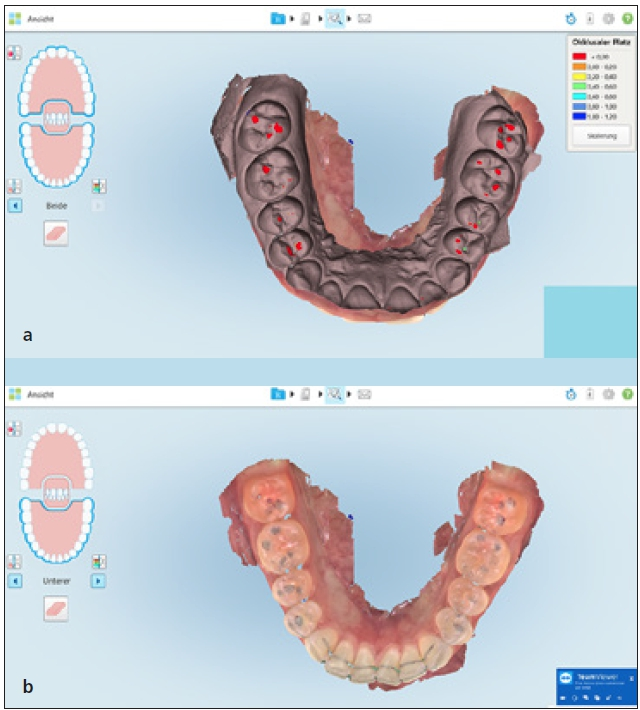640x710 pixels.
Task: Click the Ansicht menu in bottom panel
Action: click(x=40, y=394)
